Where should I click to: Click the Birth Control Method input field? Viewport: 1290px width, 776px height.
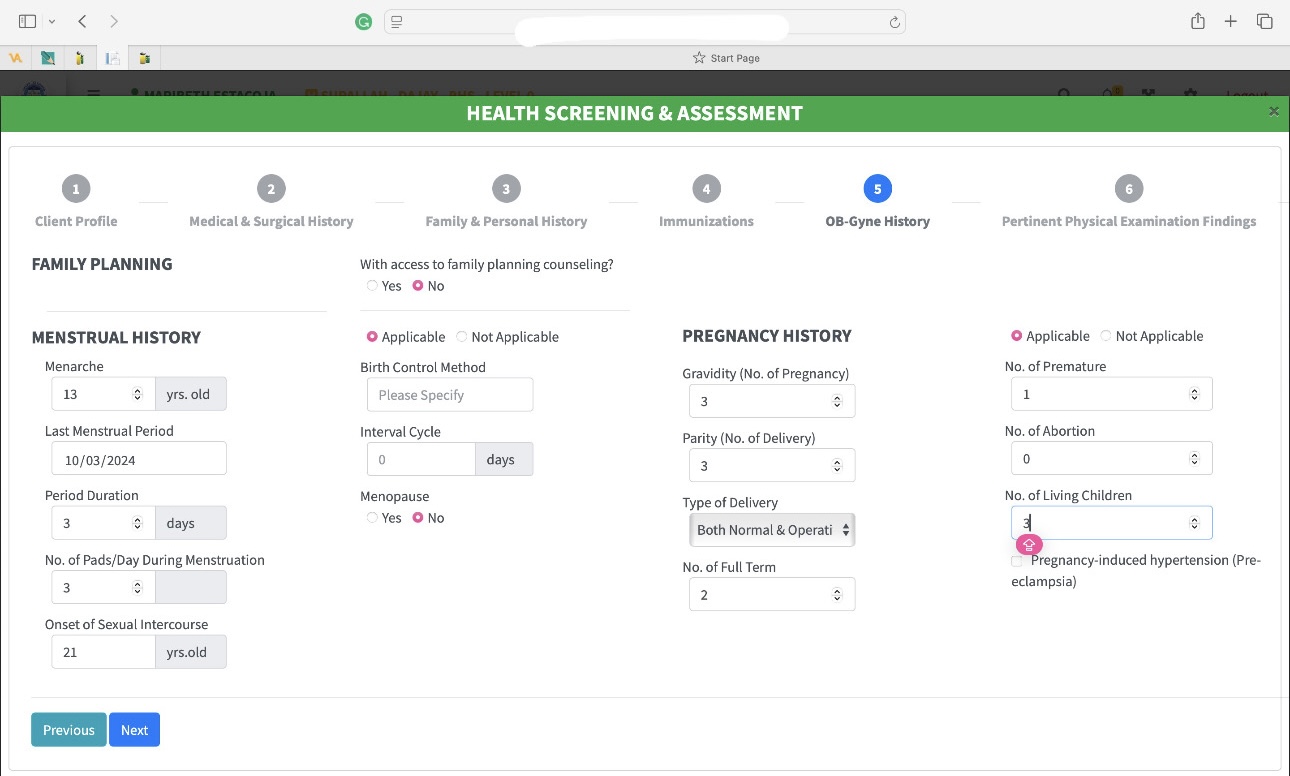450,395
